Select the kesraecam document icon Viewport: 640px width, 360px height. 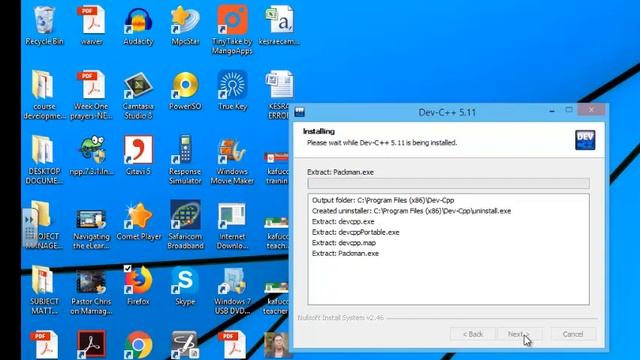coord(279,25)
